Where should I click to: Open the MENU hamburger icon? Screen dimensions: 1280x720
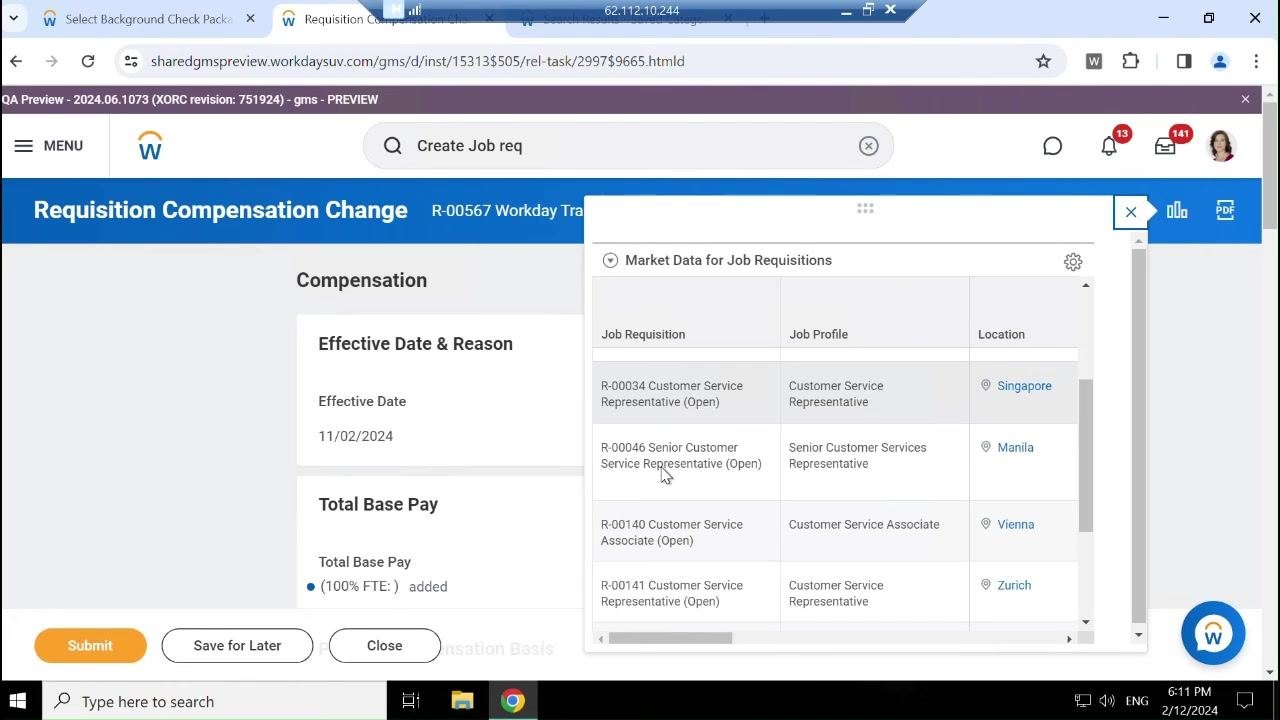[24, 146]
